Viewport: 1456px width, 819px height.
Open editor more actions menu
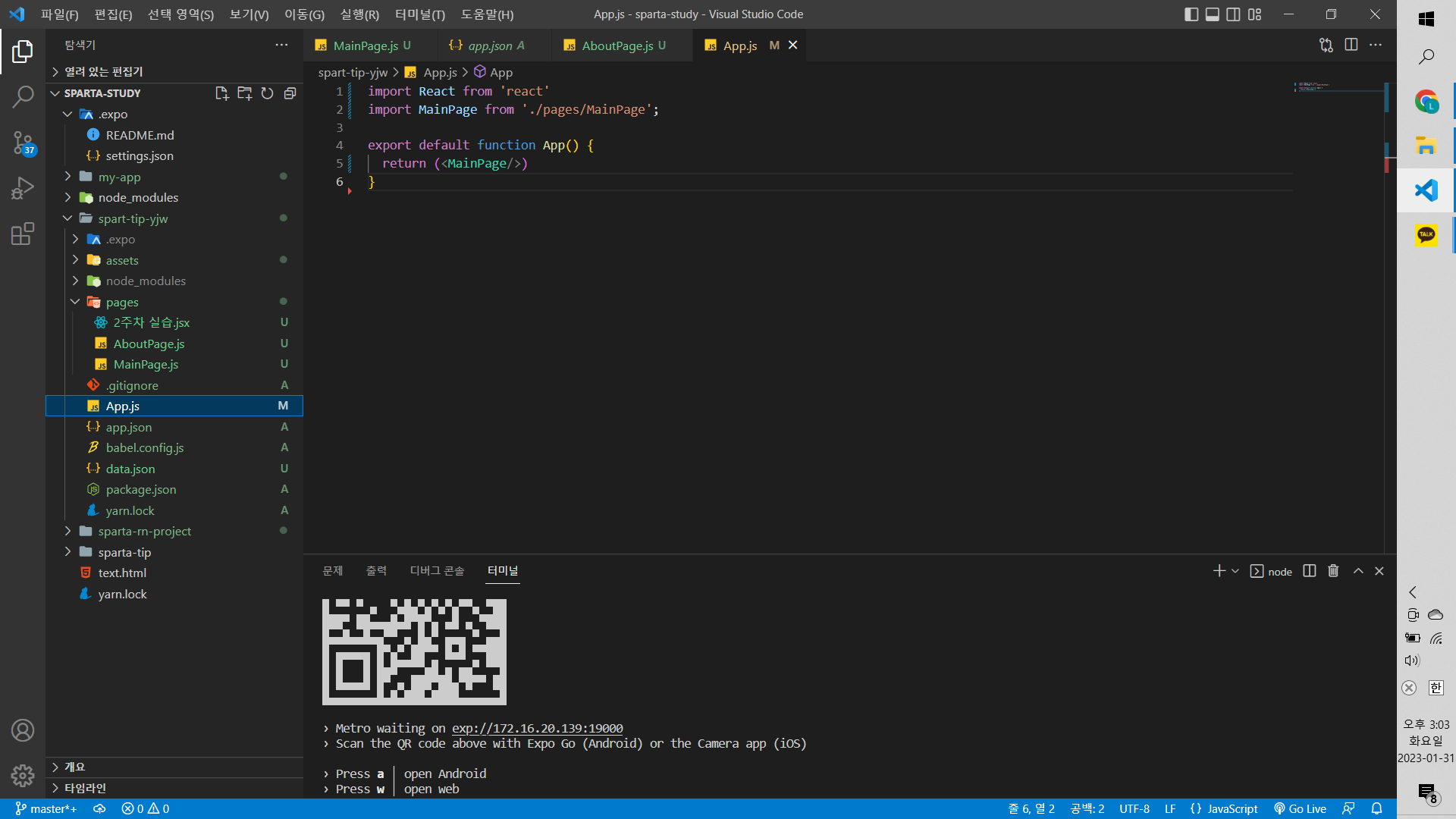pos(1376,45)
